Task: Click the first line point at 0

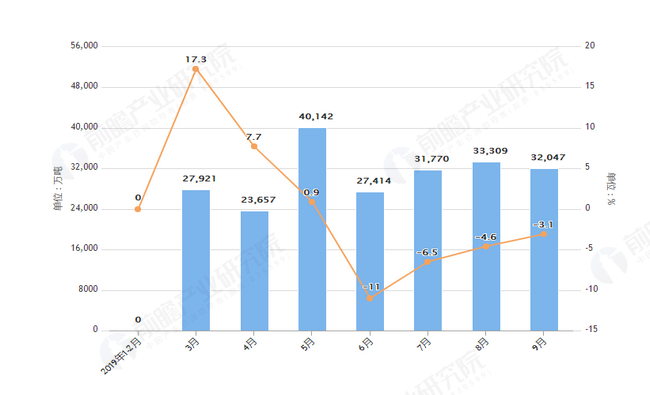Action: 138,209
